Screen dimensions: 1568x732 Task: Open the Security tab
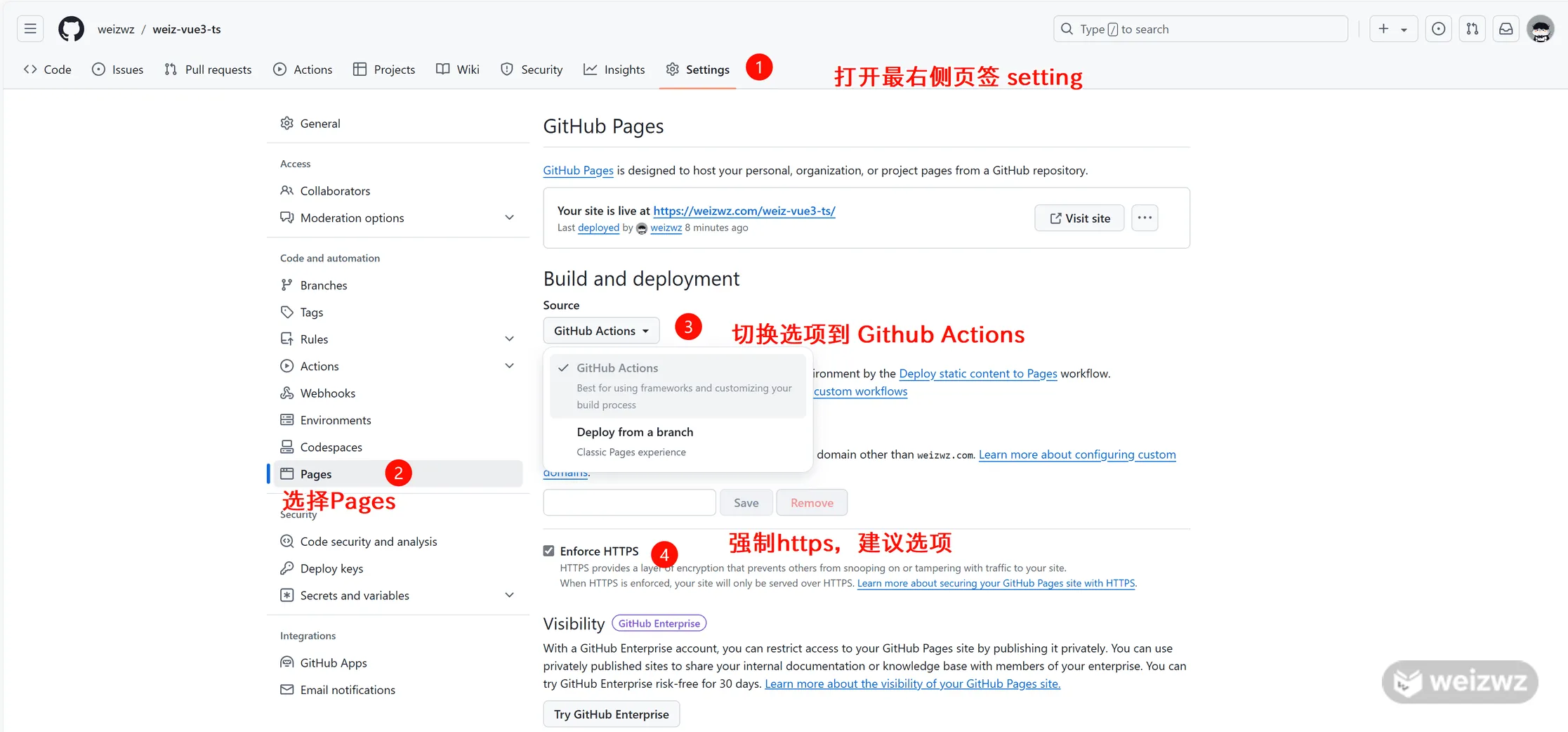tap(532, 70)
